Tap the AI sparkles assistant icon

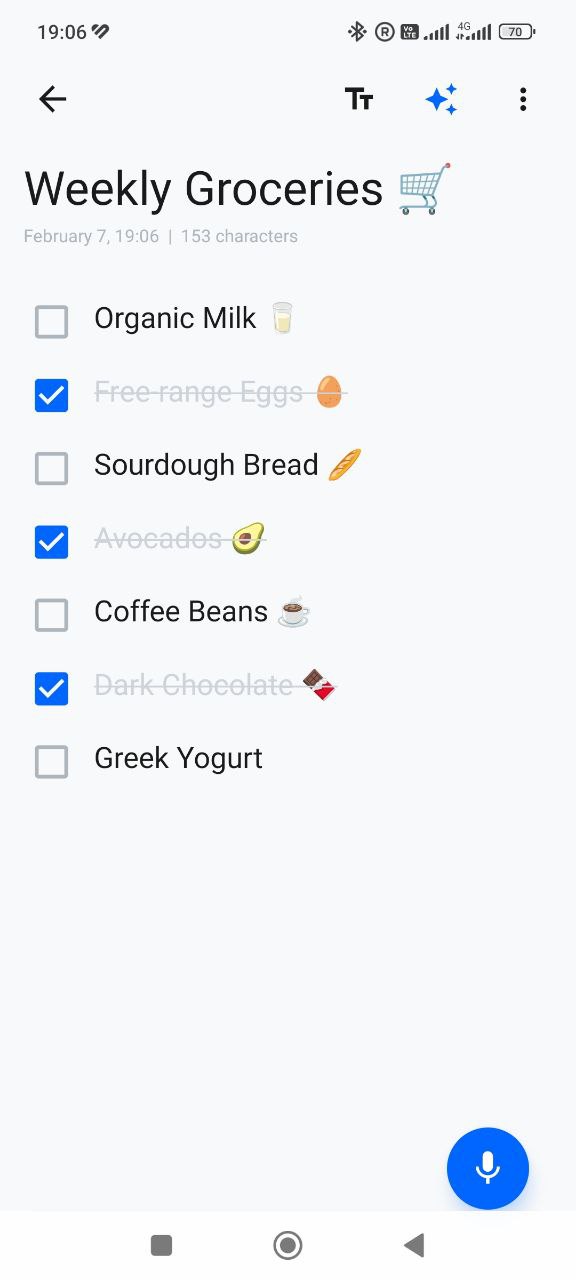pyautogui.click(x=441, y=99)
